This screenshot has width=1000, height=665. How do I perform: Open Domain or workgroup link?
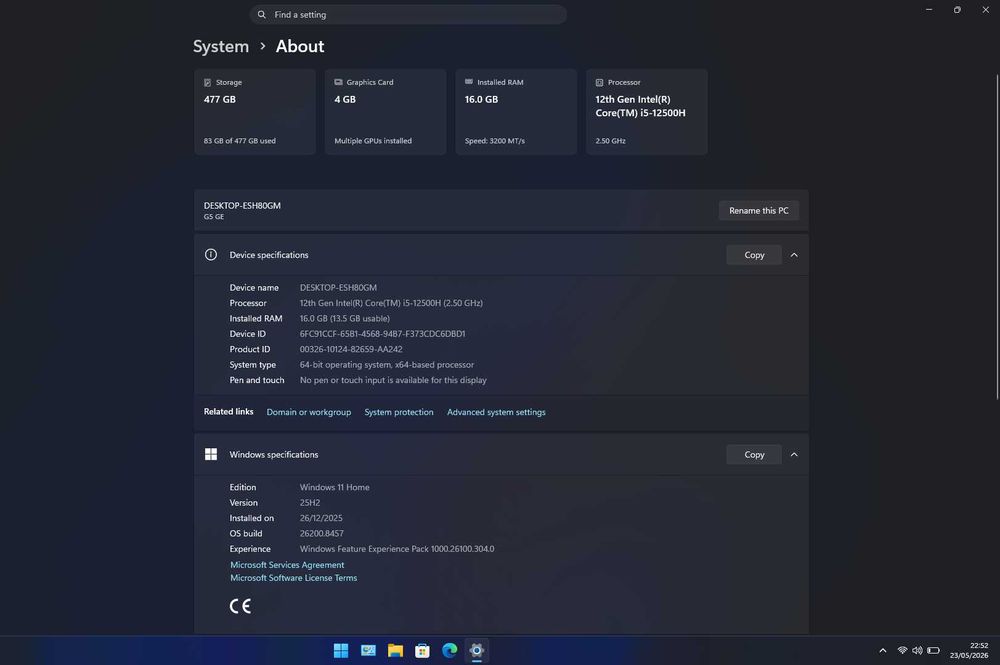tap(309, 412)
